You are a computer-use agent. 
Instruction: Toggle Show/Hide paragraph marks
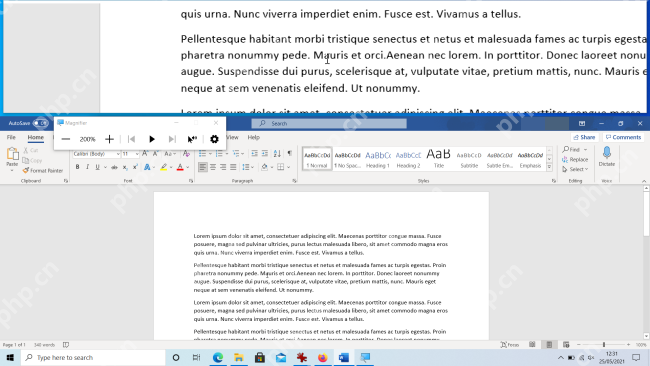(290, 153)
